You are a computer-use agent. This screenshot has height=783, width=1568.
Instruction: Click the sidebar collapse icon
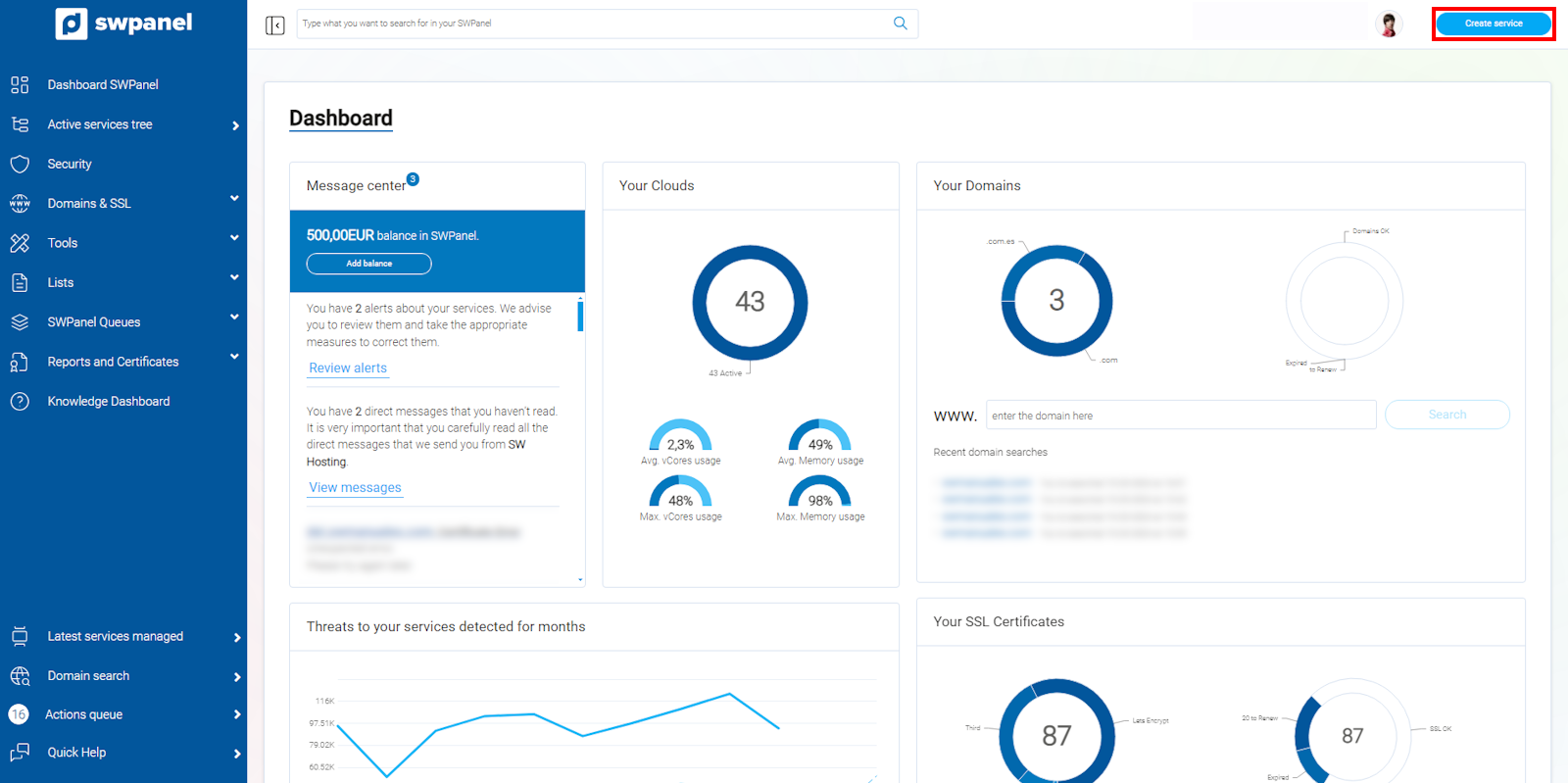coord(274,24)
